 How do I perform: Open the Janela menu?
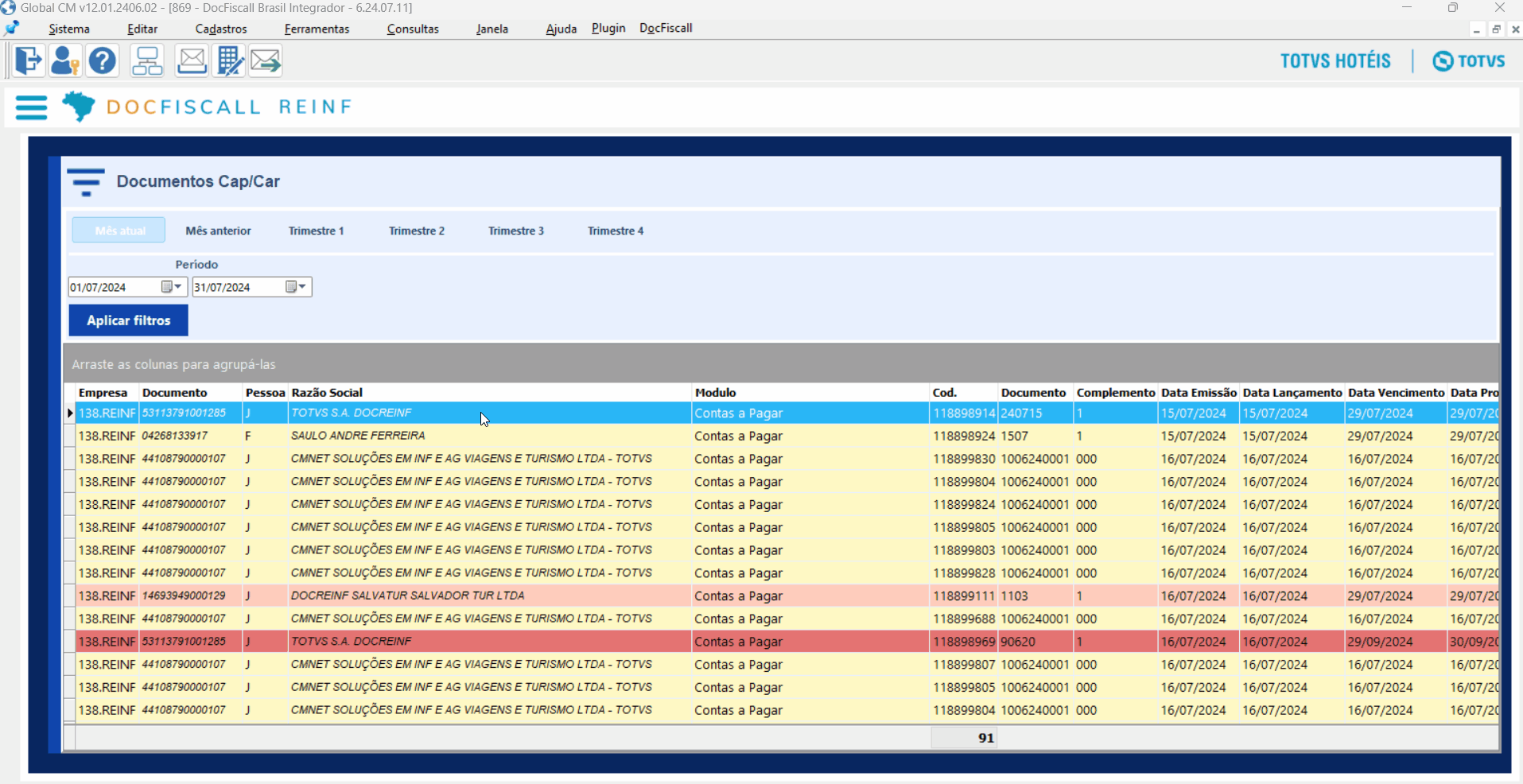(x=492, y=29)
